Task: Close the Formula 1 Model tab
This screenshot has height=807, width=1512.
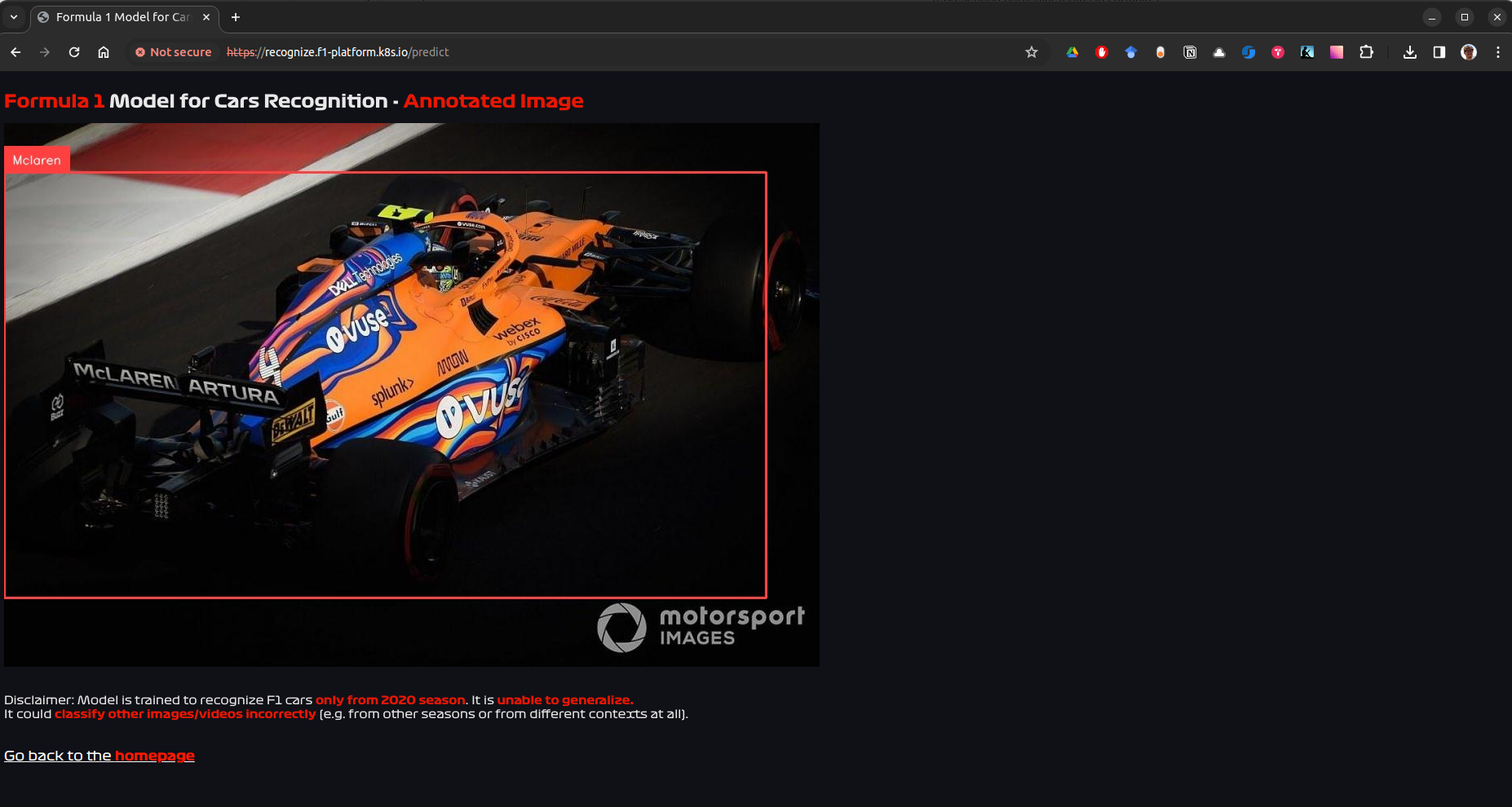Action: (206, 17)
